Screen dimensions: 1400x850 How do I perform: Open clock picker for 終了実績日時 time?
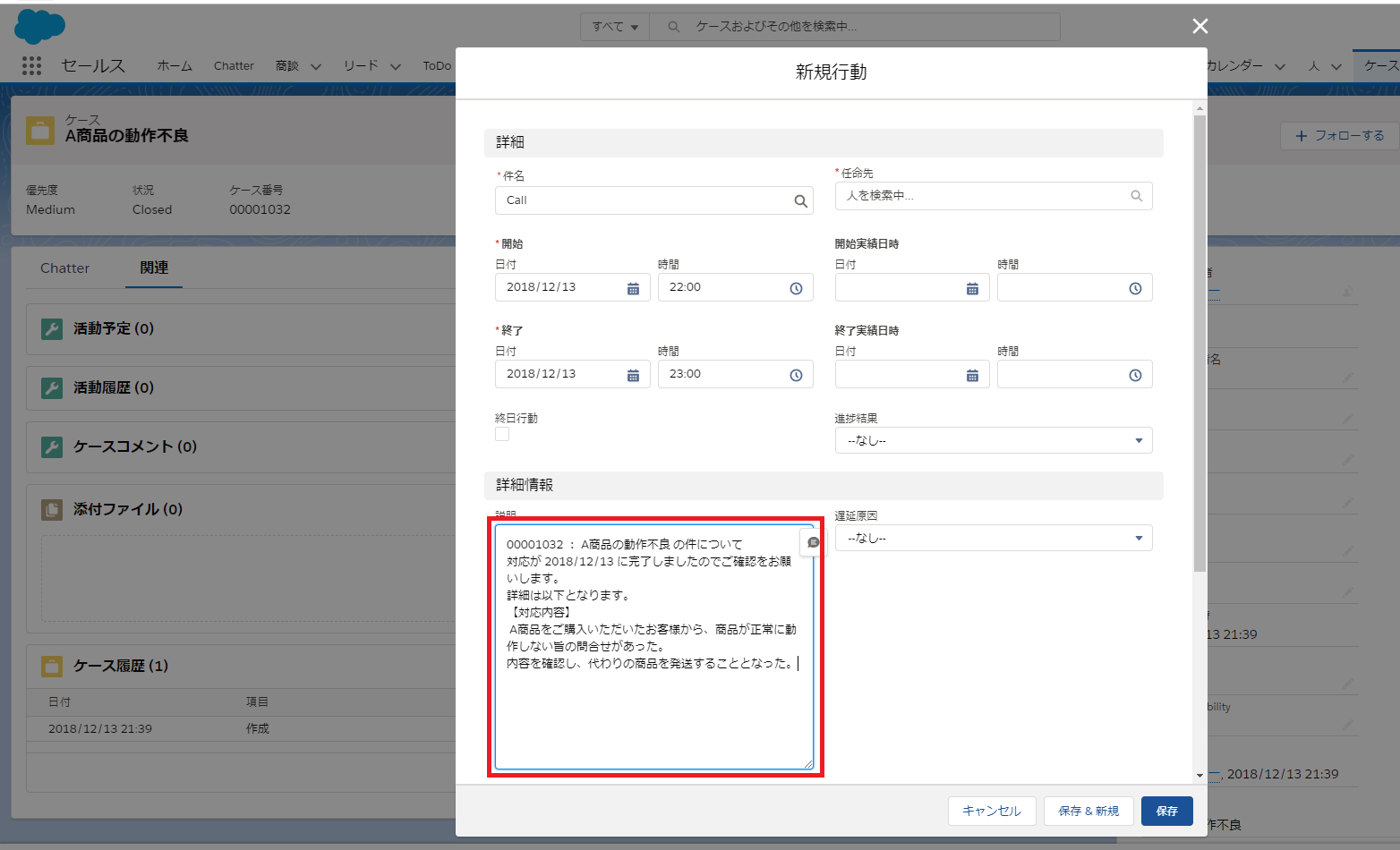(1135, 375)
